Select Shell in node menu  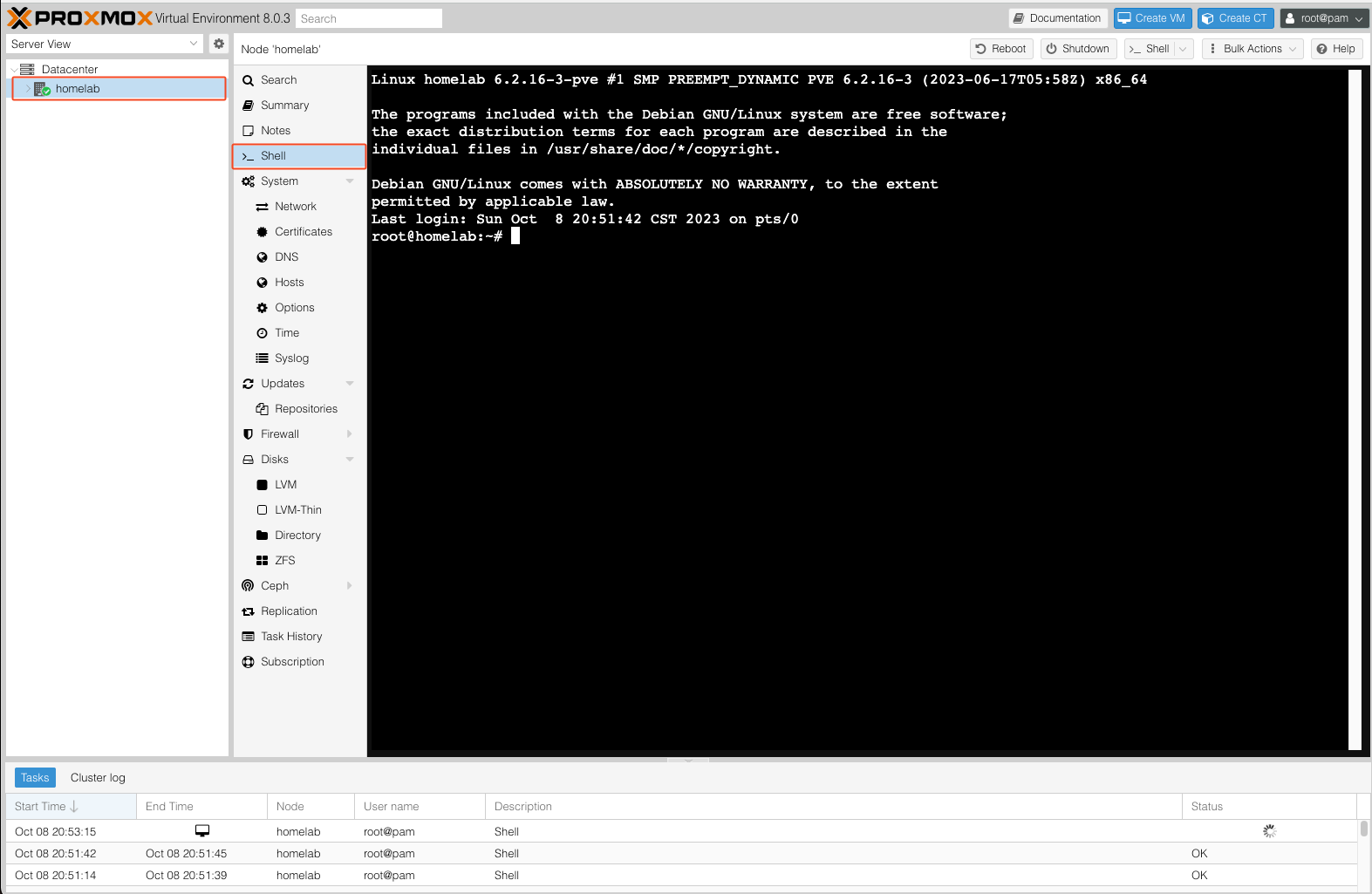(x=299, y=155)
